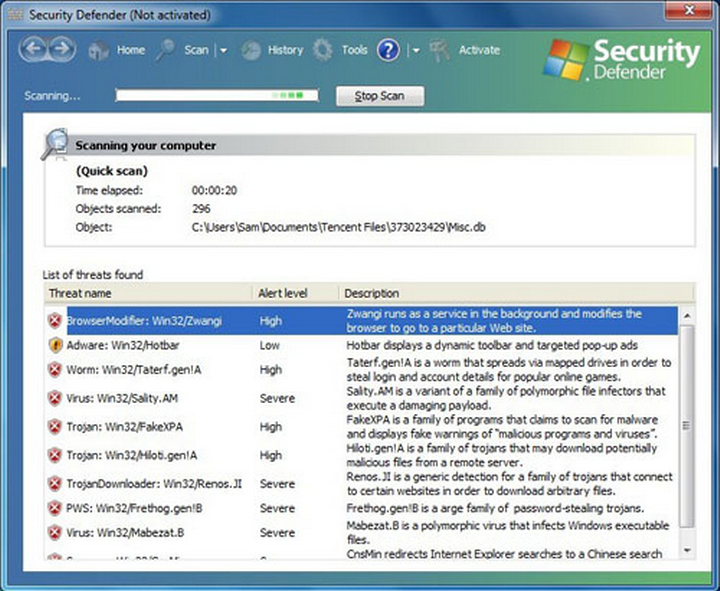Expand the Scan dropdown arrow

223,50
